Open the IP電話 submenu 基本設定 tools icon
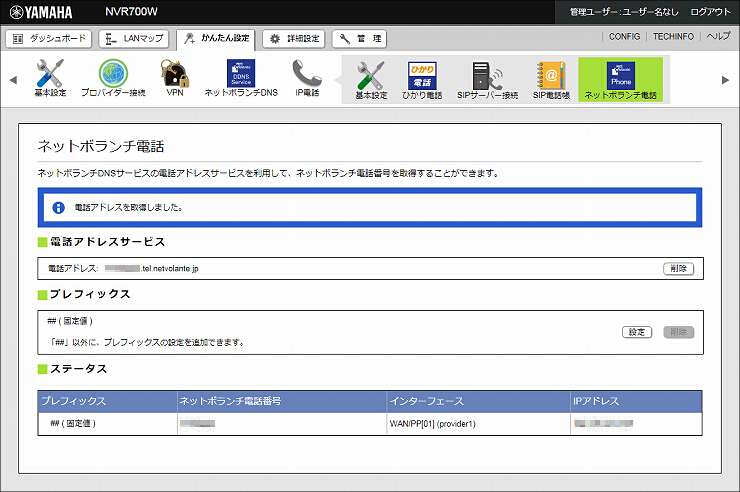This screenshot has width=740, height=492. (371, 81)
